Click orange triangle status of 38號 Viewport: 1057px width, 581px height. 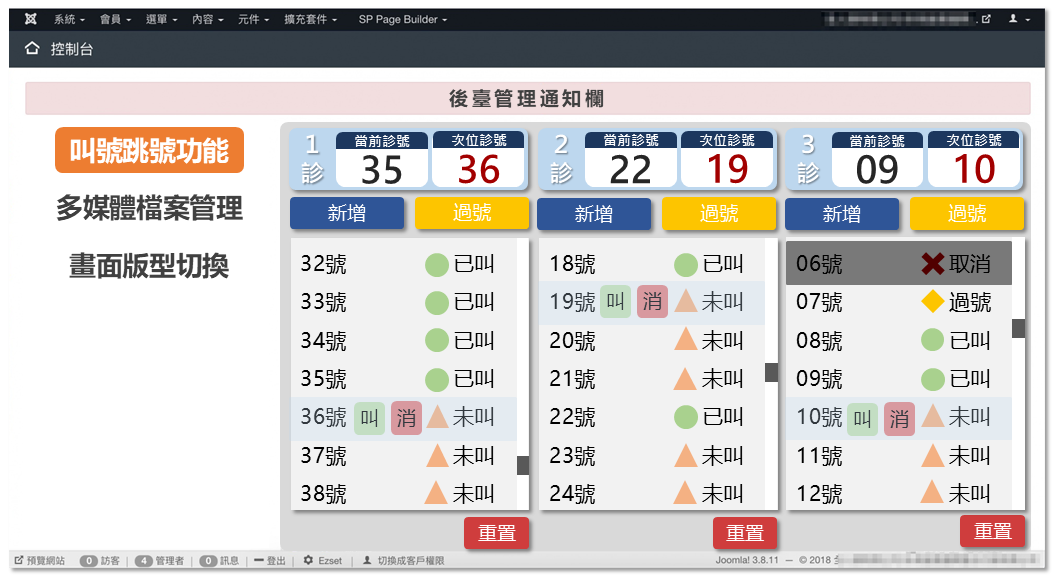point(436,493)
